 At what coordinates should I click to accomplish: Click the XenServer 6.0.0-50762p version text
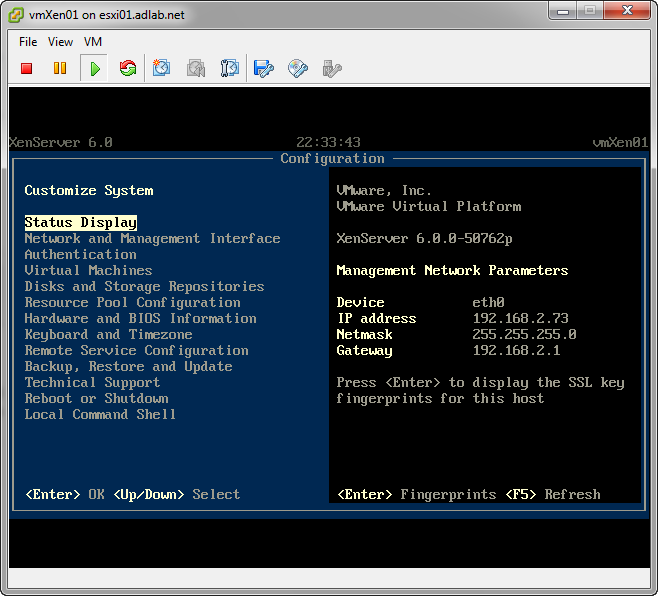(424, 238)
